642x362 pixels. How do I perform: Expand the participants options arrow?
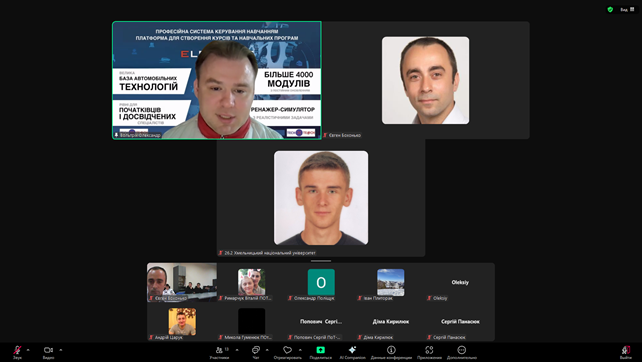[x=237, y=350]
